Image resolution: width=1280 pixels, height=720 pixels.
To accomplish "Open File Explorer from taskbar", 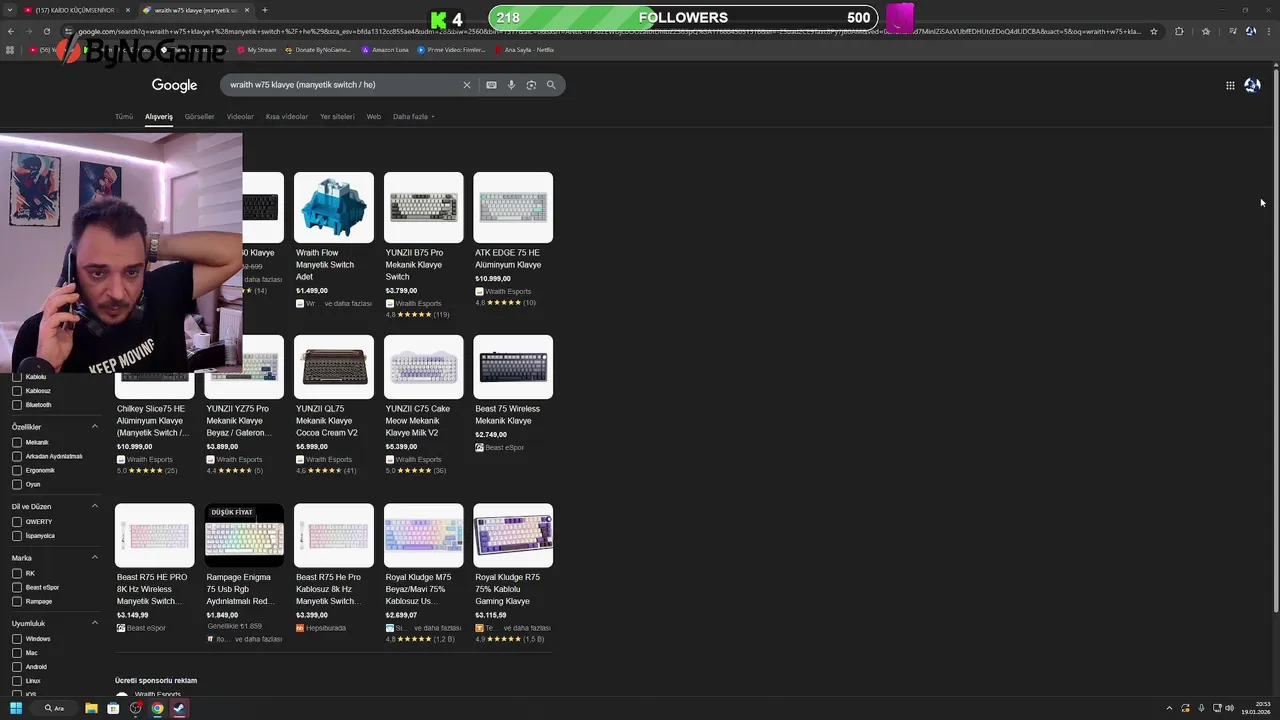I will [x=91, y=708].
